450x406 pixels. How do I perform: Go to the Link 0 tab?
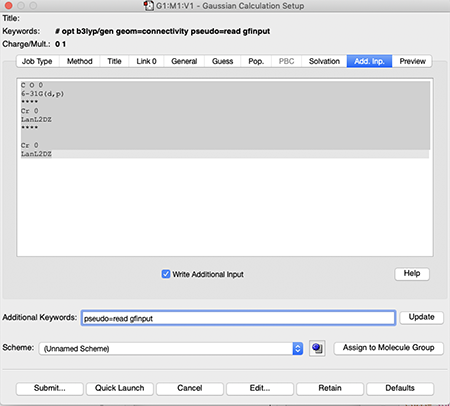[146, 61]
